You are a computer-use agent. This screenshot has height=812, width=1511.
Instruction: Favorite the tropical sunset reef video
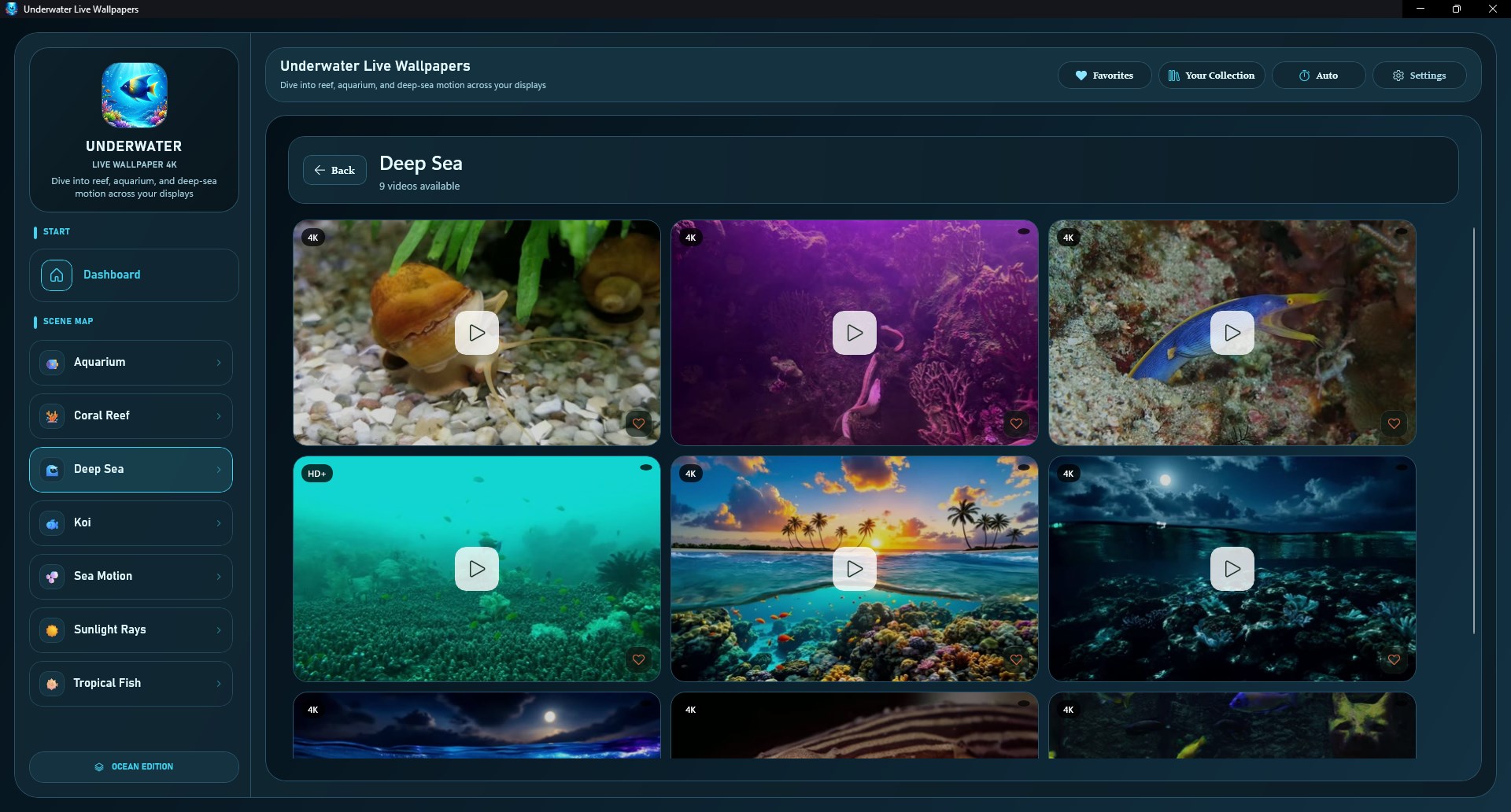coord(1017,660)
